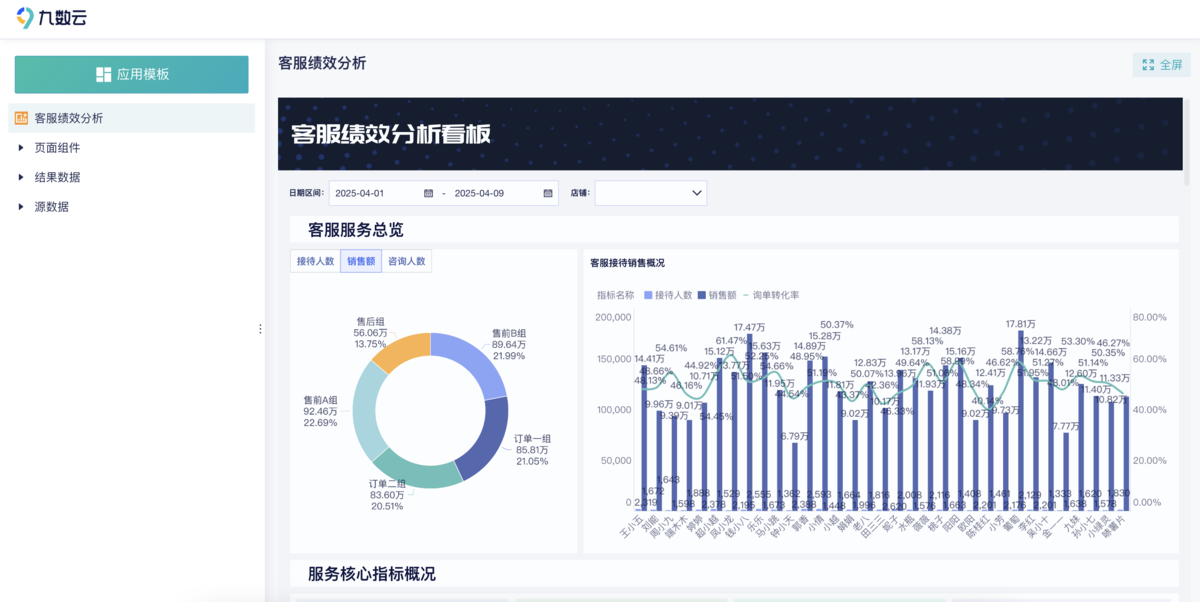The height and width of the screenshot is (602, 1200).
Task: Click the 全屏 fullscreen button
Action: (1161, 65)
